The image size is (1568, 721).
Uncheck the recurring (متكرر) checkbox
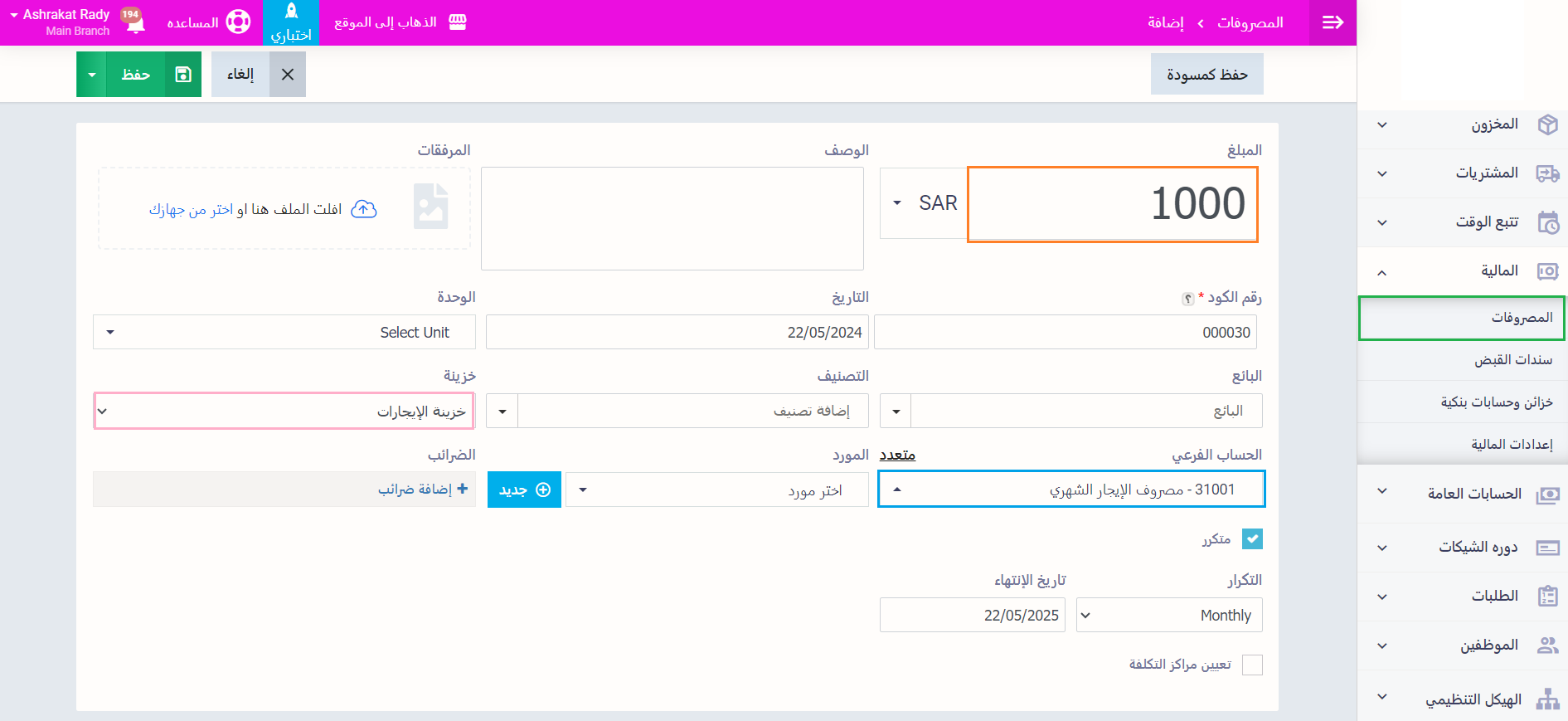[1252, 539]
